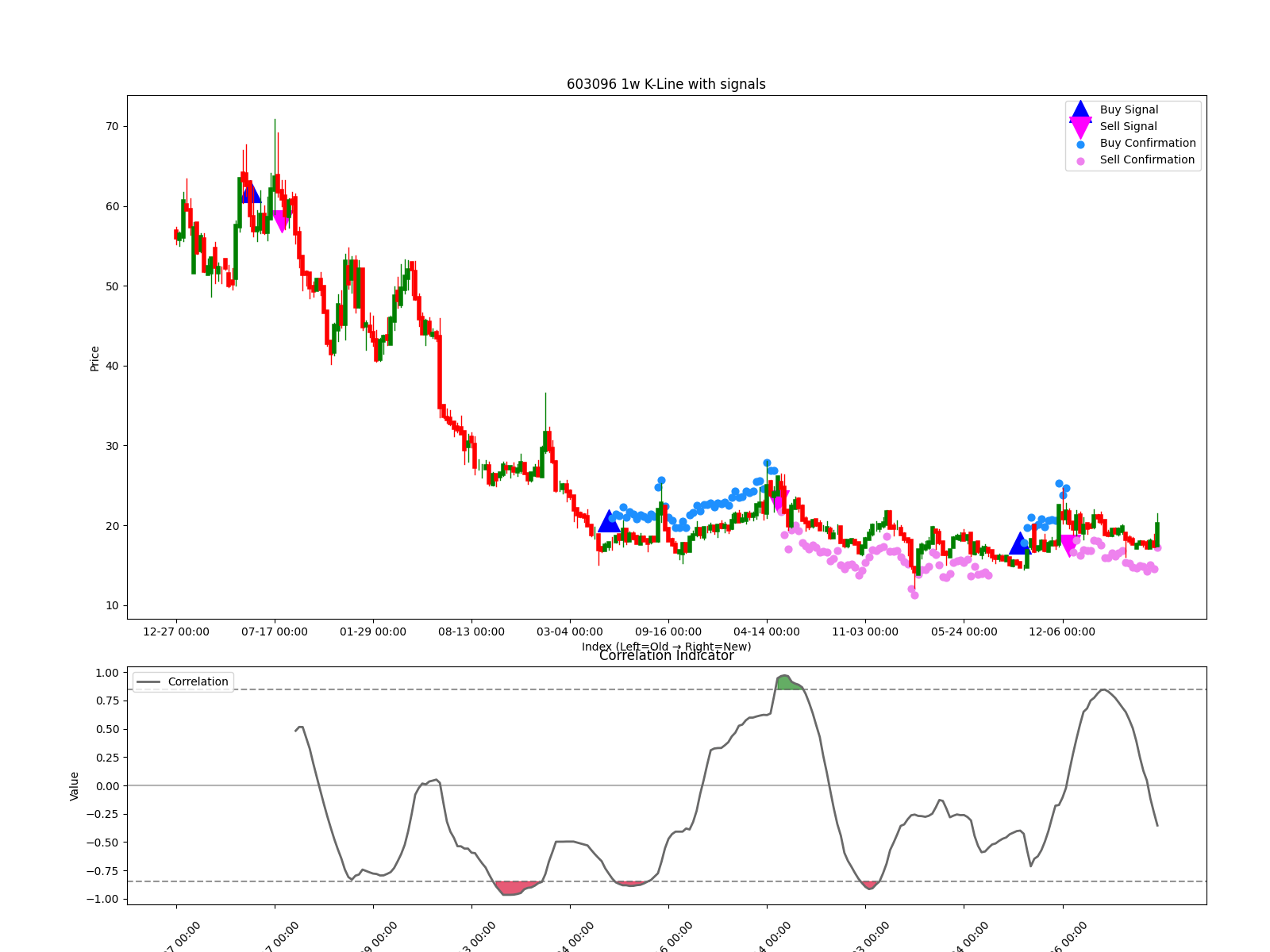Click the correlation tick label -1.00
Image resolution: width=1270 pixels, height=952 pixels.
point(102,899)
